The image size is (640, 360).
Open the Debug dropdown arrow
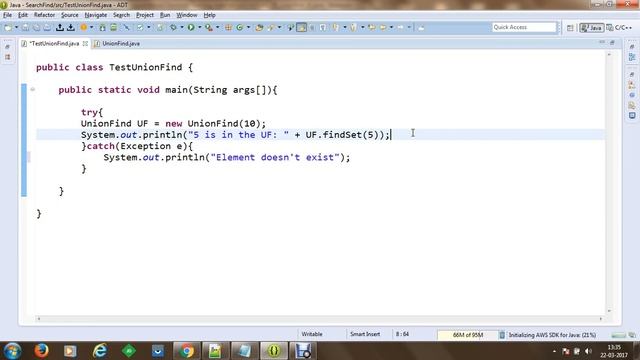coord(182,27)
